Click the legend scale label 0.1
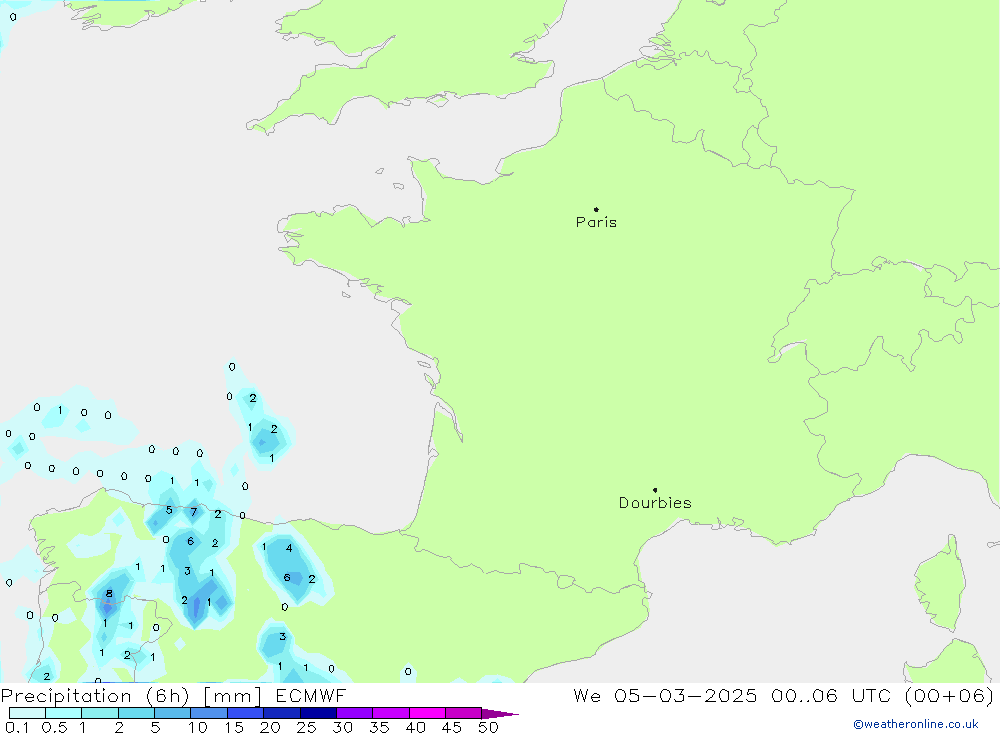The height and width of the screenshot is (733, 1000). click(x=17, y=727)
